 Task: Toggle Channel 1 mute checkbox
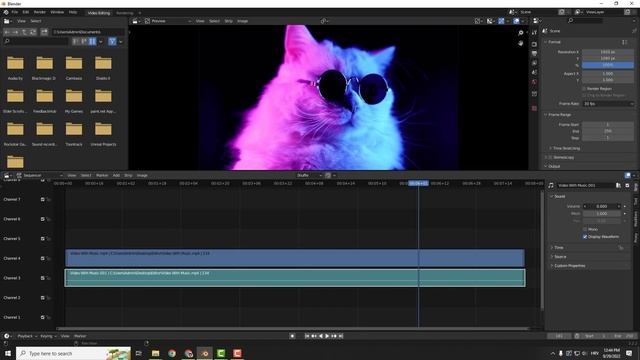point(42,317)
